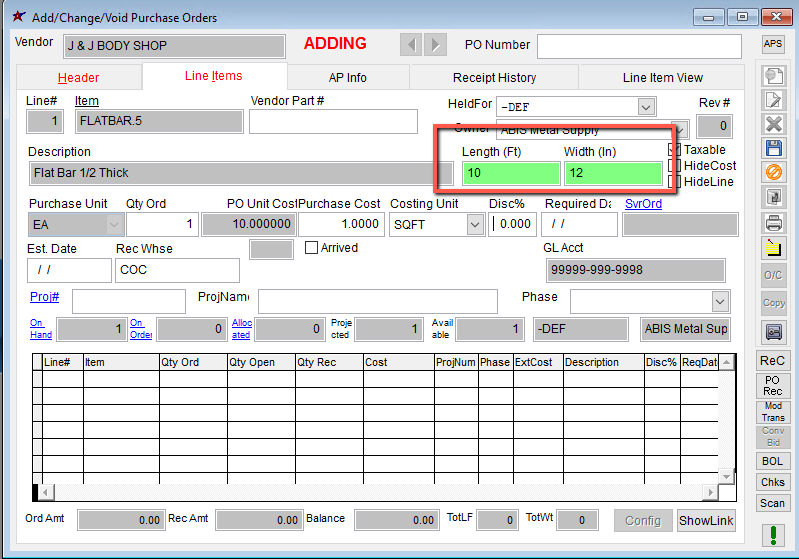The height and width of the screenshot is (559, 799).
Task: Click the previous record left arrow
Action: (411, 45)
